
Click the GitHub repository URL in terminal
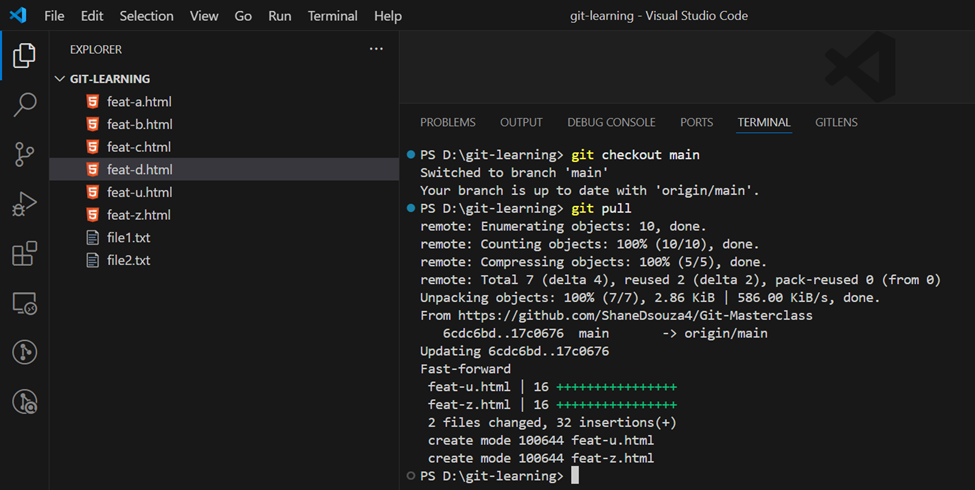click(x=635, y=315)
